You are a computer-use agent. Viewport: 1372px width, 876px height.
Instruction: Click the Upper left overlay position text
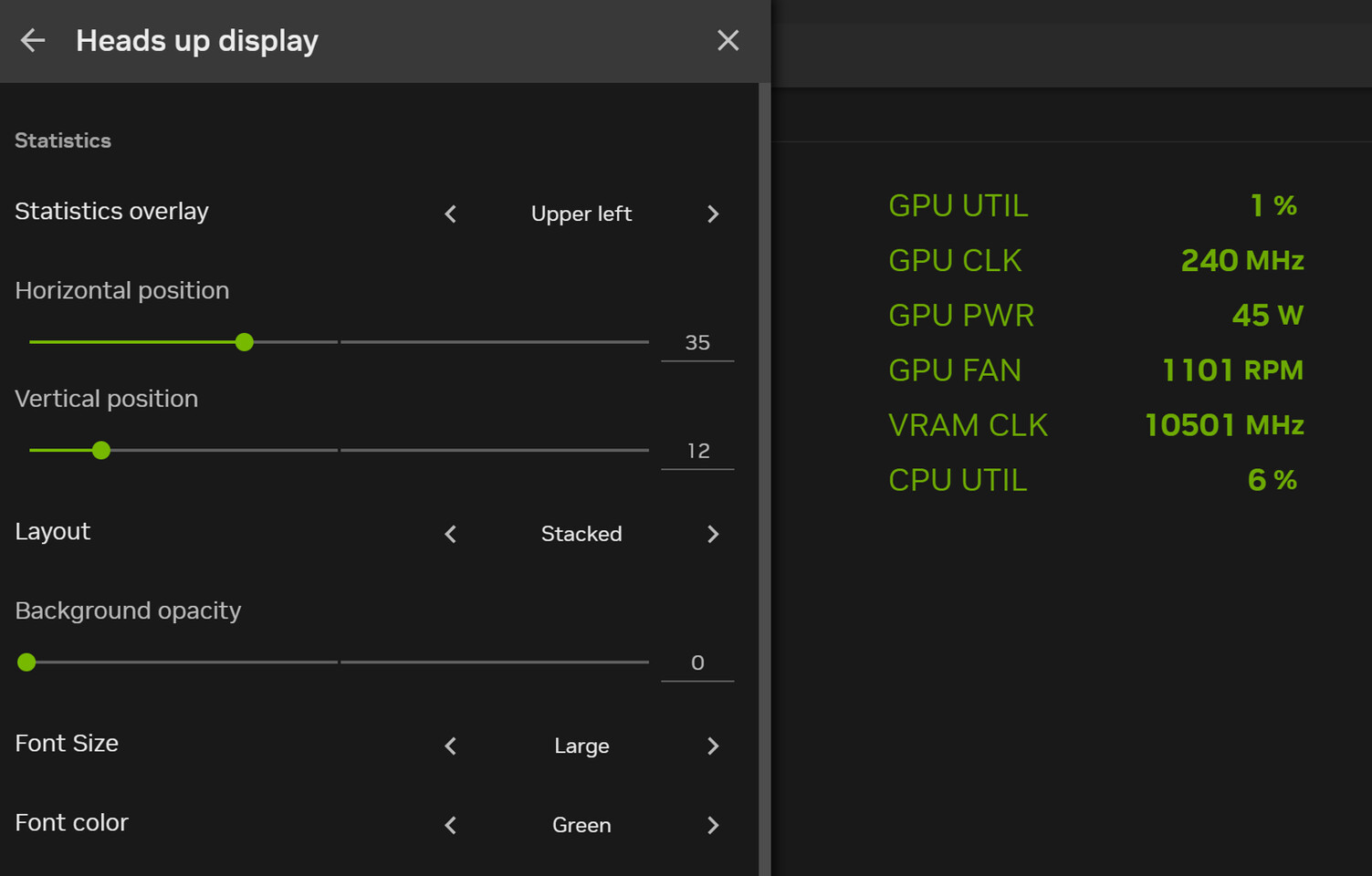[x=581, y=214]
